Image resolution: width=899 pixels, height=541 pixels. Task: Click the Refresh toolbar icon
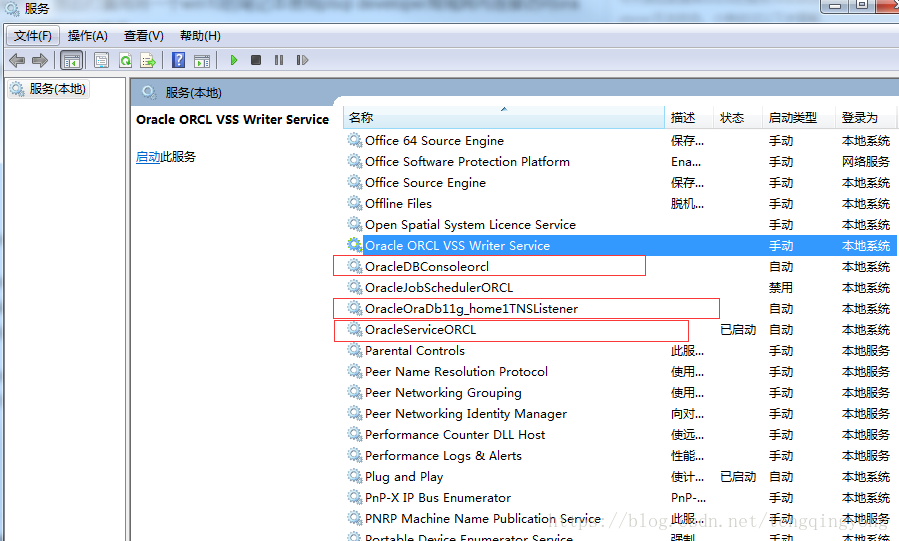[x=125, y=60]
